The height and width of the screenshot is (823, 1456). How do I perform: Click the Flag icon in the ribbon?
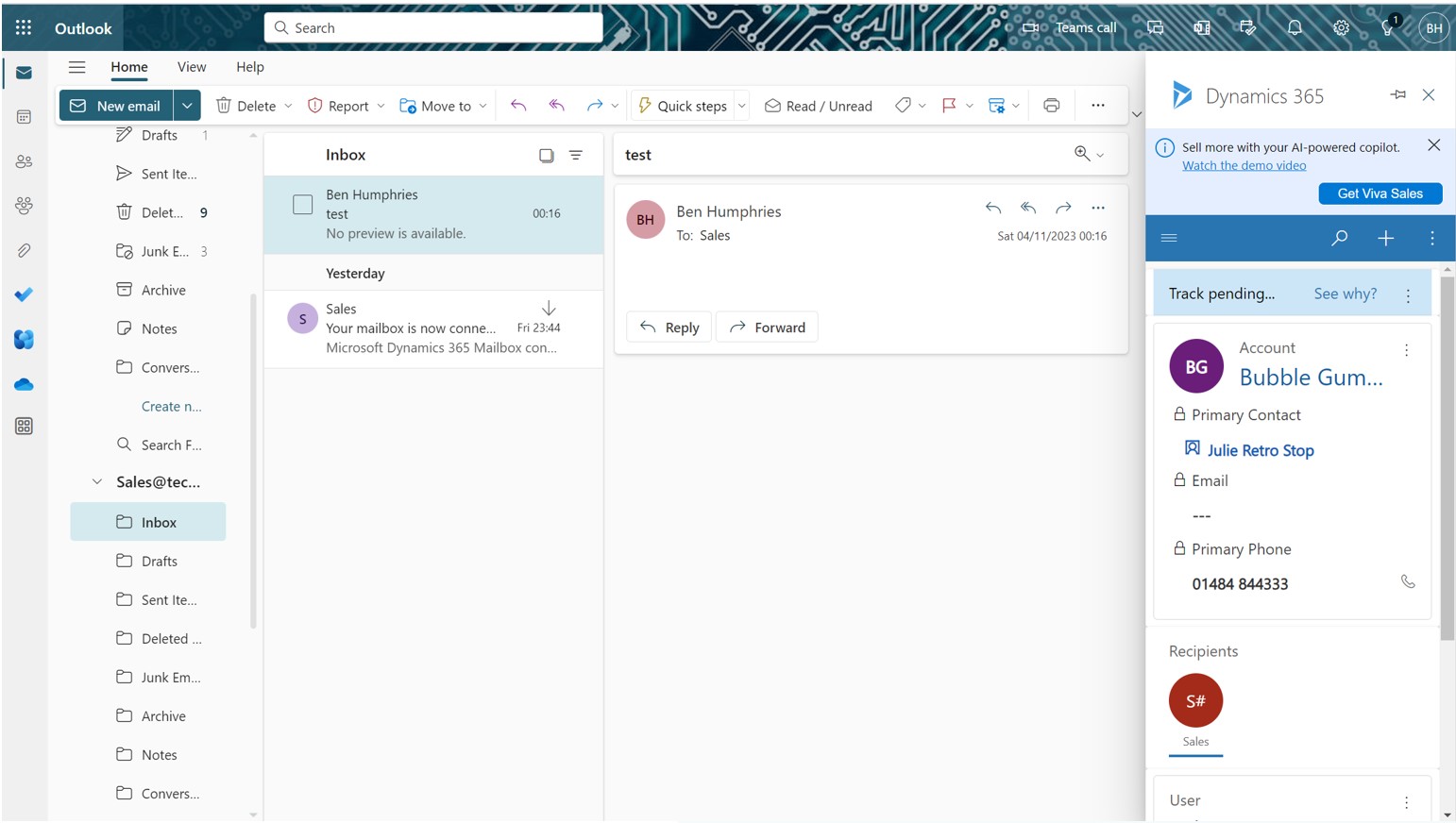[949, 106]
